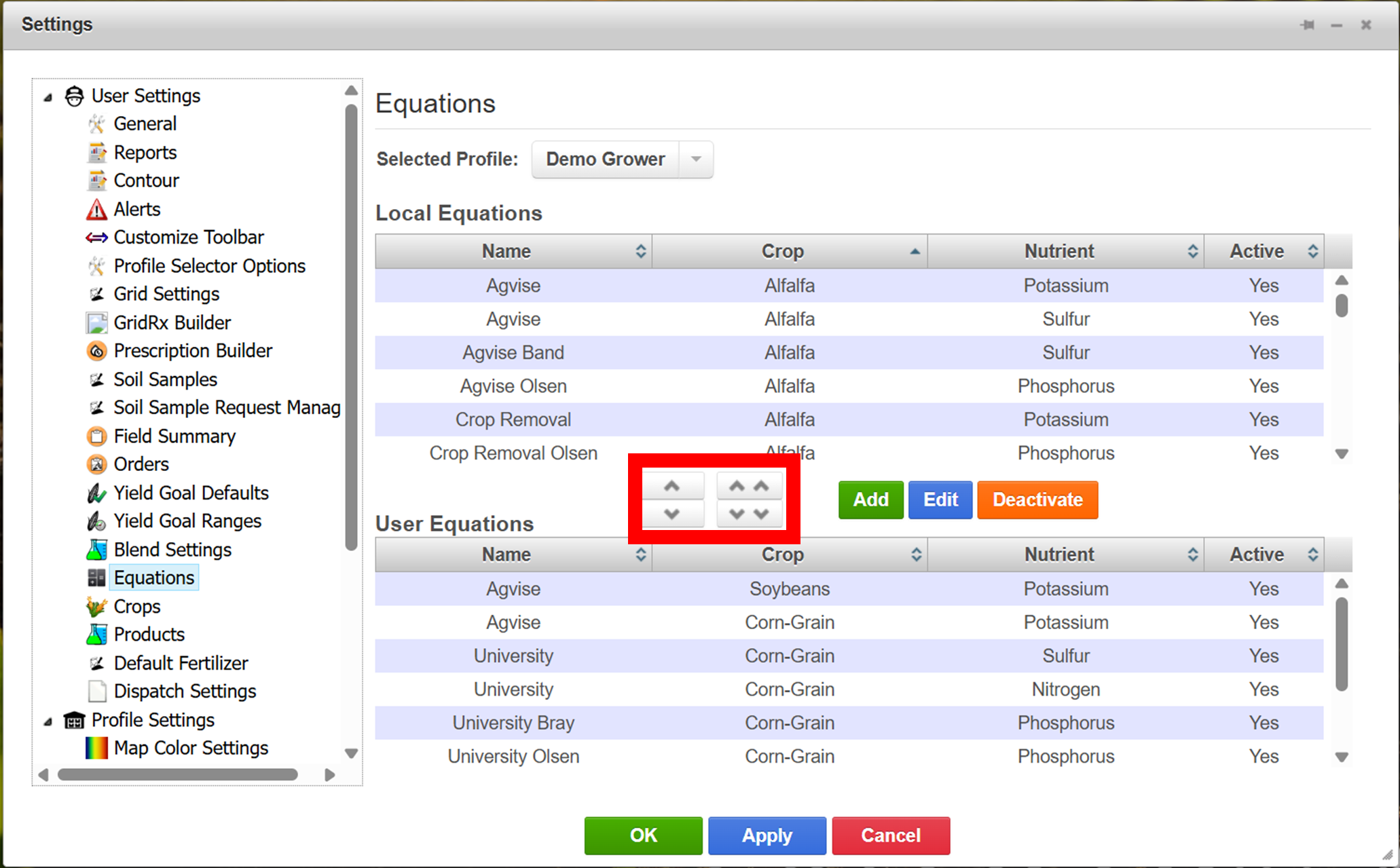The width and height of the screenshot is (1400, 868).
Task: Pin the Settings window
Action: (1307, 25)
